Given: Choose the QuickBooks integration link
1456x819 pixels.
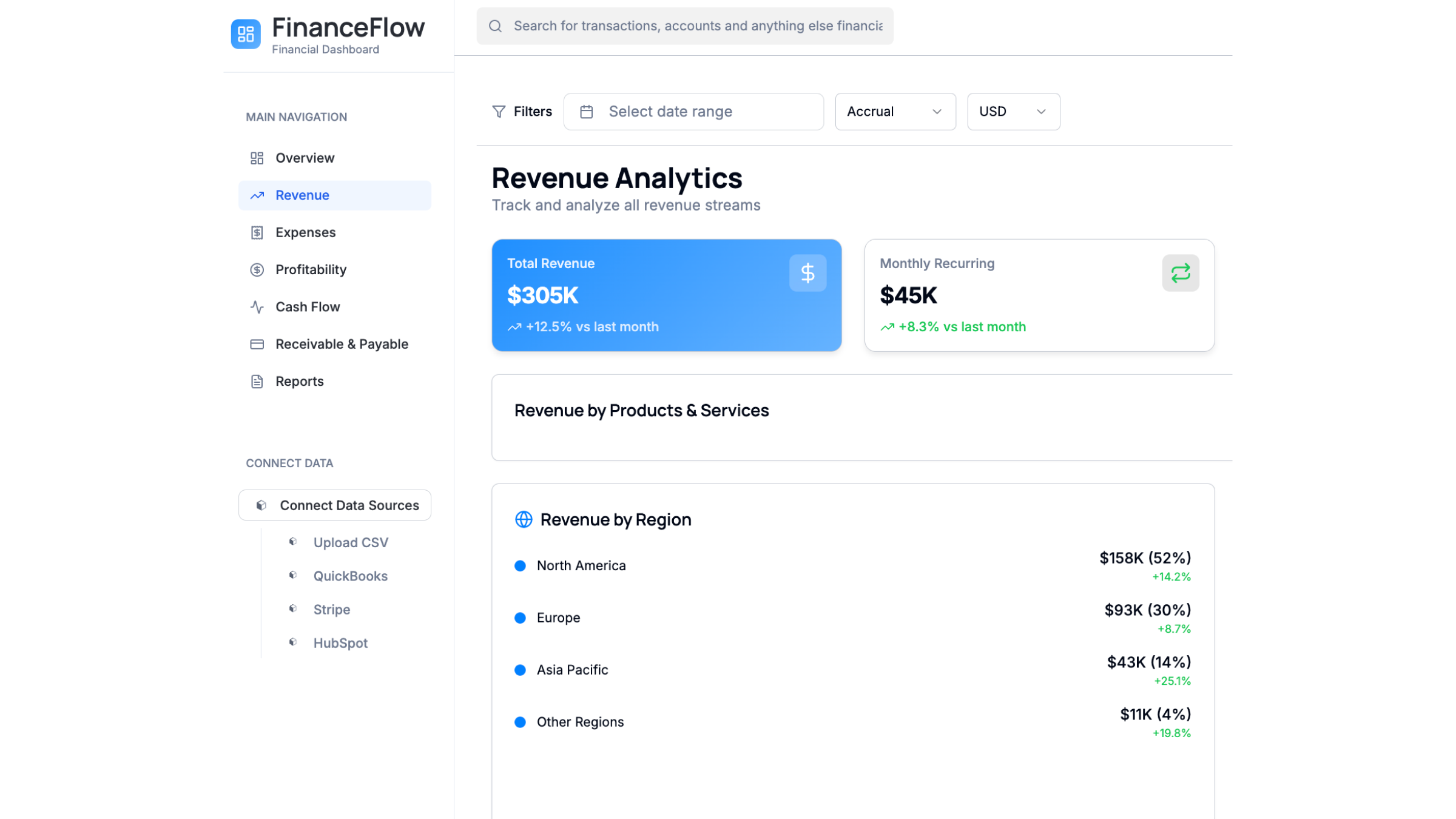Looking at the screenshot, I should (350, 576).
